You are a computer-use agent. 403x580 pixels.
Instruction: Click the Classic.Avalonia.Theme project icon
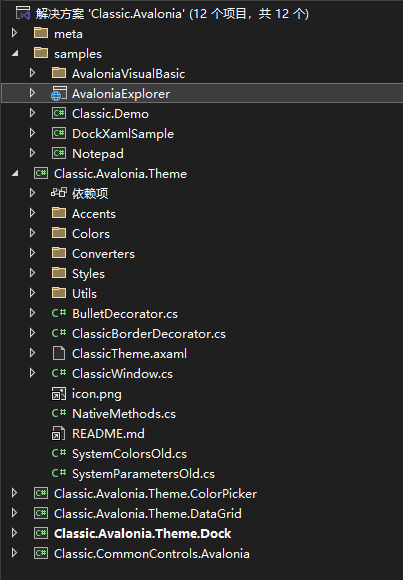(41, 173)
